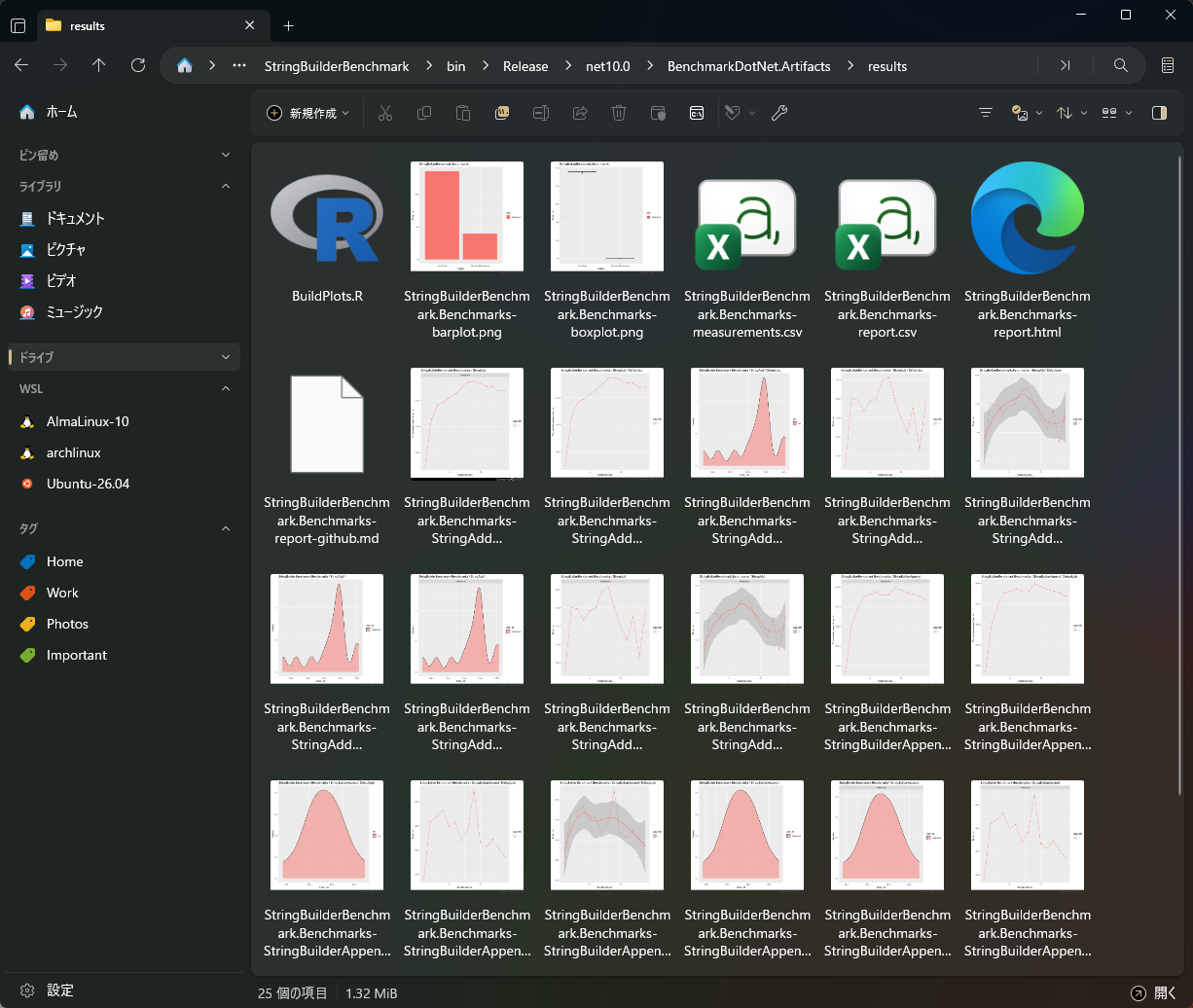Click the search magnifier icon

(x=1121, y=66)
